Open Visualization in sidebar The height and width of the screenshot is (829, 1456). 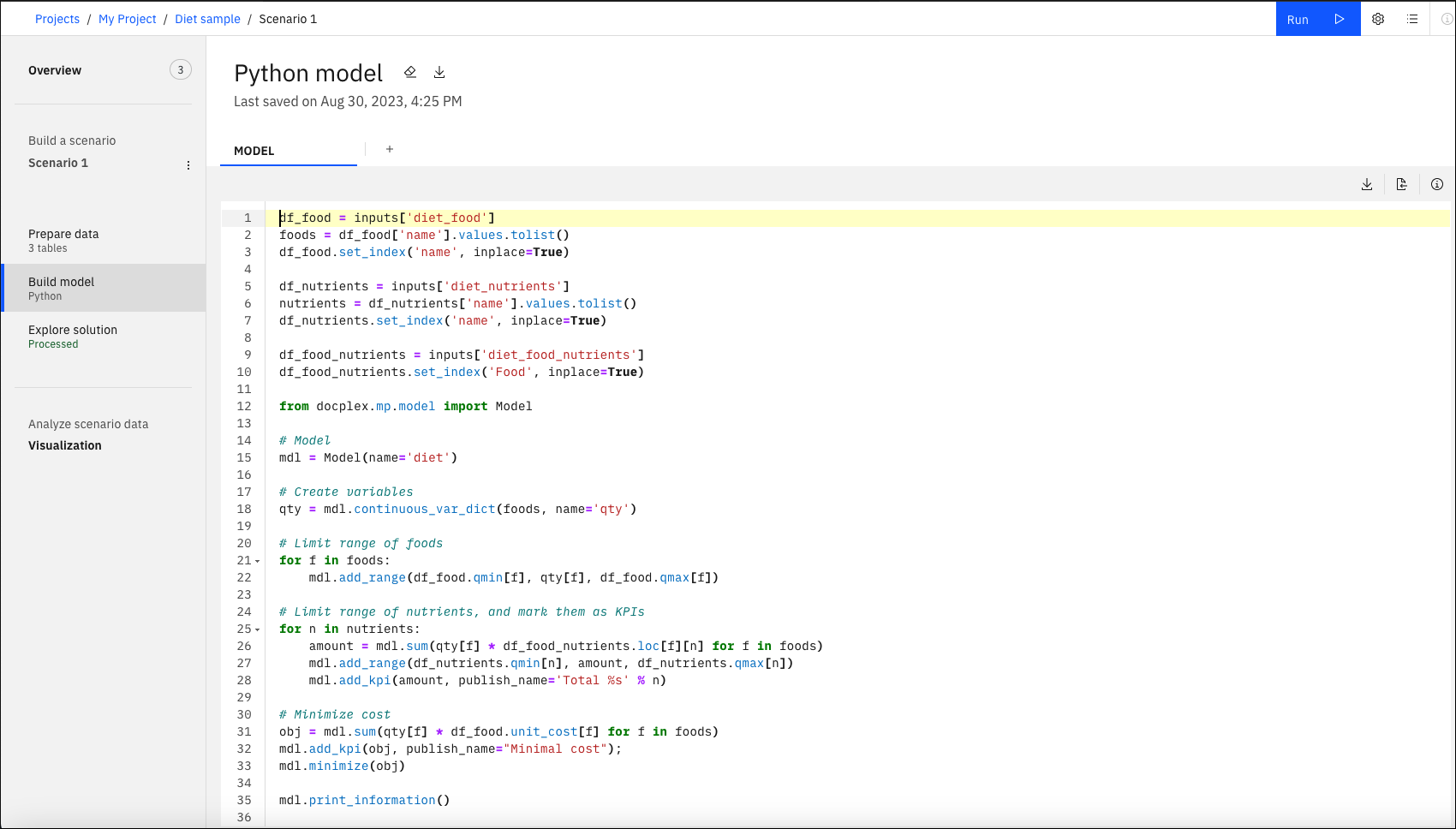(x=65, y=445)
